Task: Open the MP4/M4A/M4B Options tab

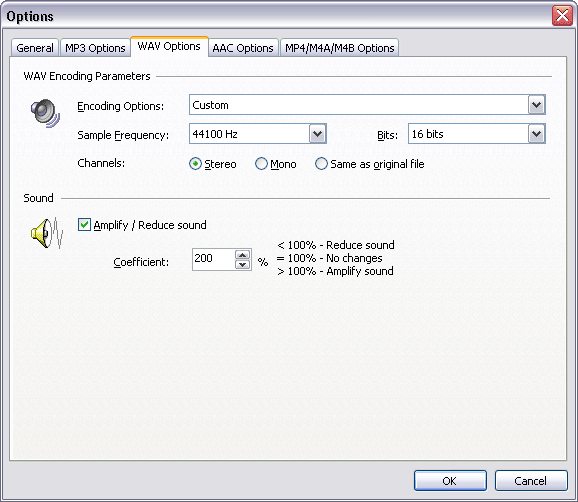Action: pos(340,48)
